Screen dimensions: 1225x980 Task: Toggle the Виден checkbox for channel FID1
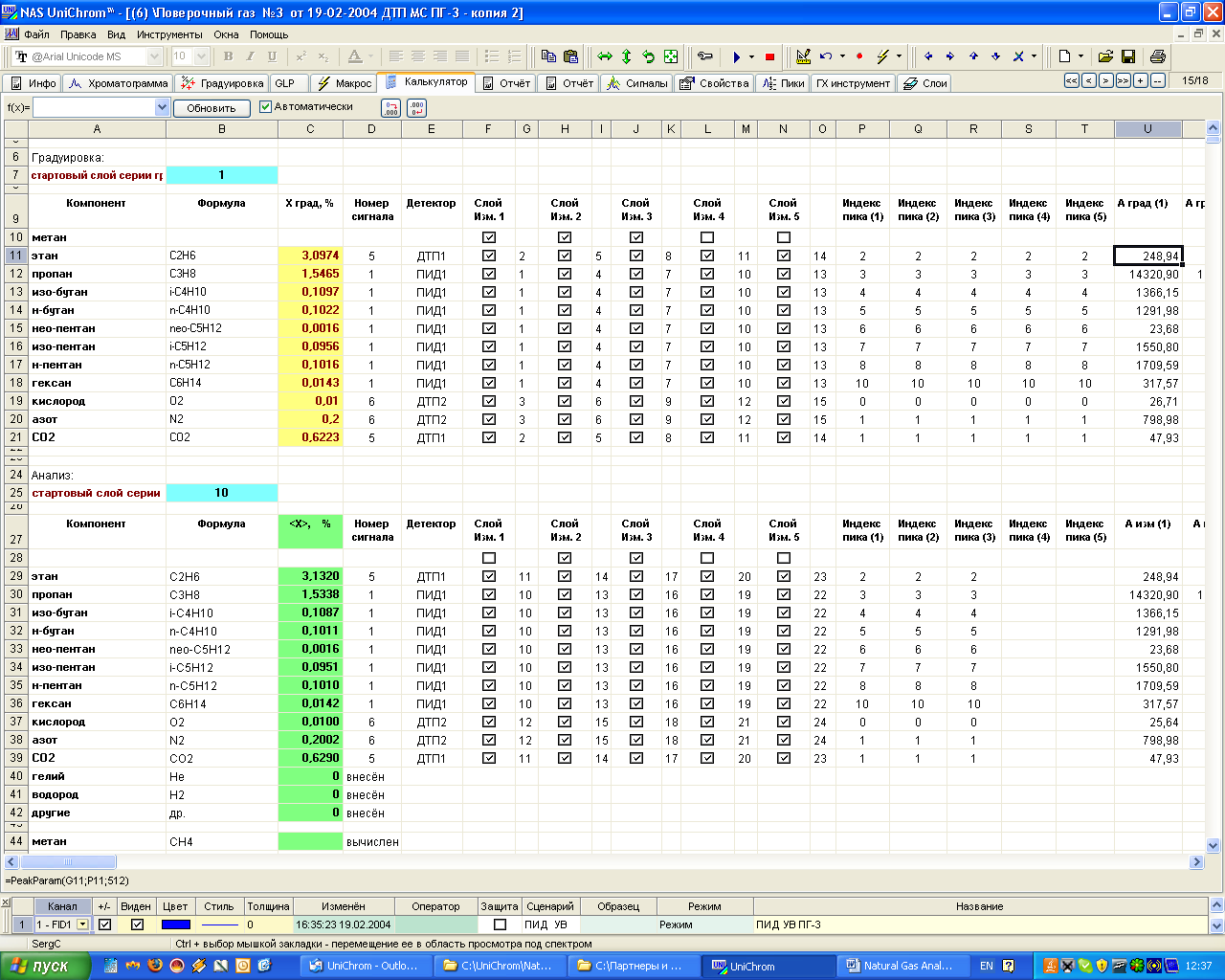[137, 924]
